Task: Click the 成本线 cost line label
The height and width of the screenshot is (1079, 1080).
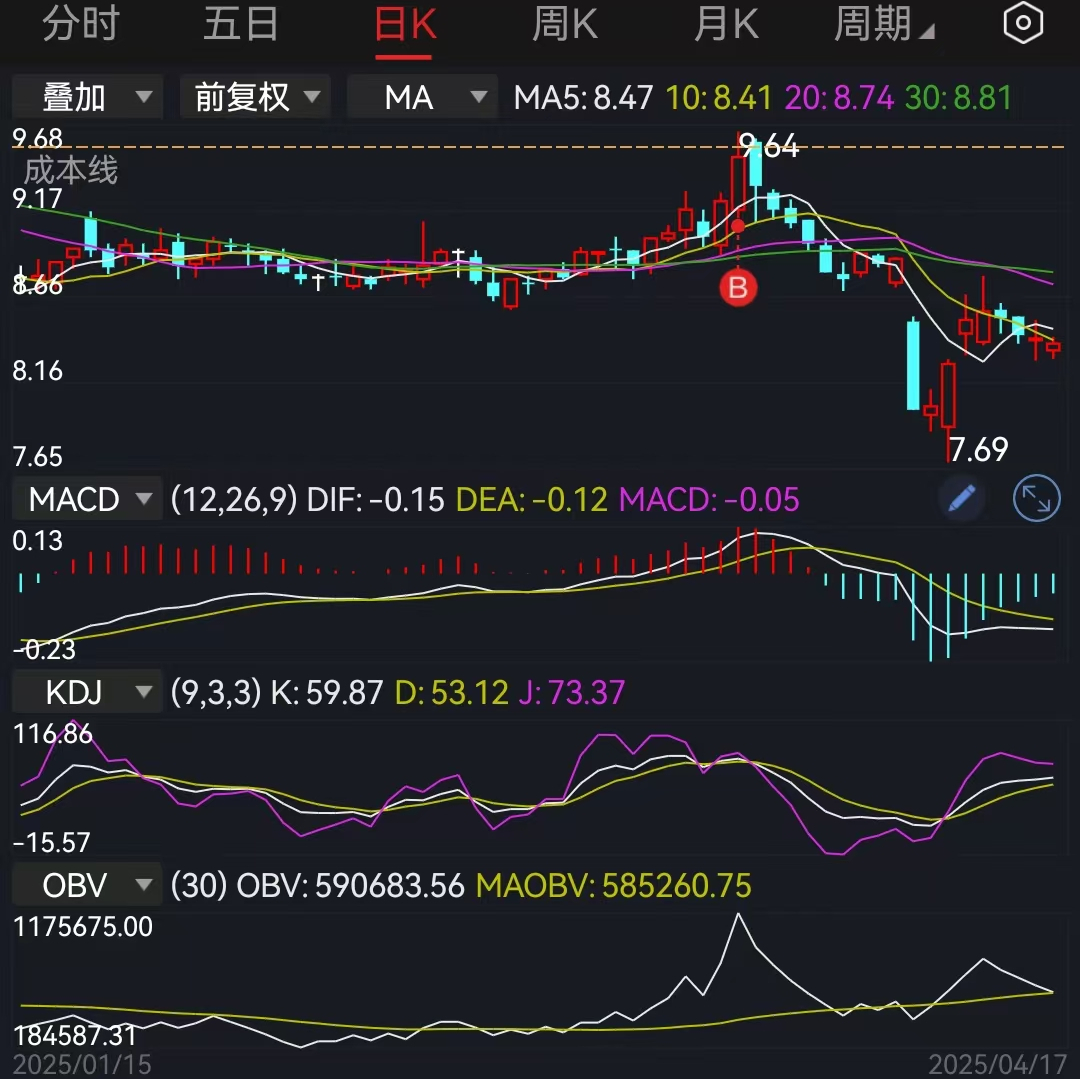Action: pos(68,171)
